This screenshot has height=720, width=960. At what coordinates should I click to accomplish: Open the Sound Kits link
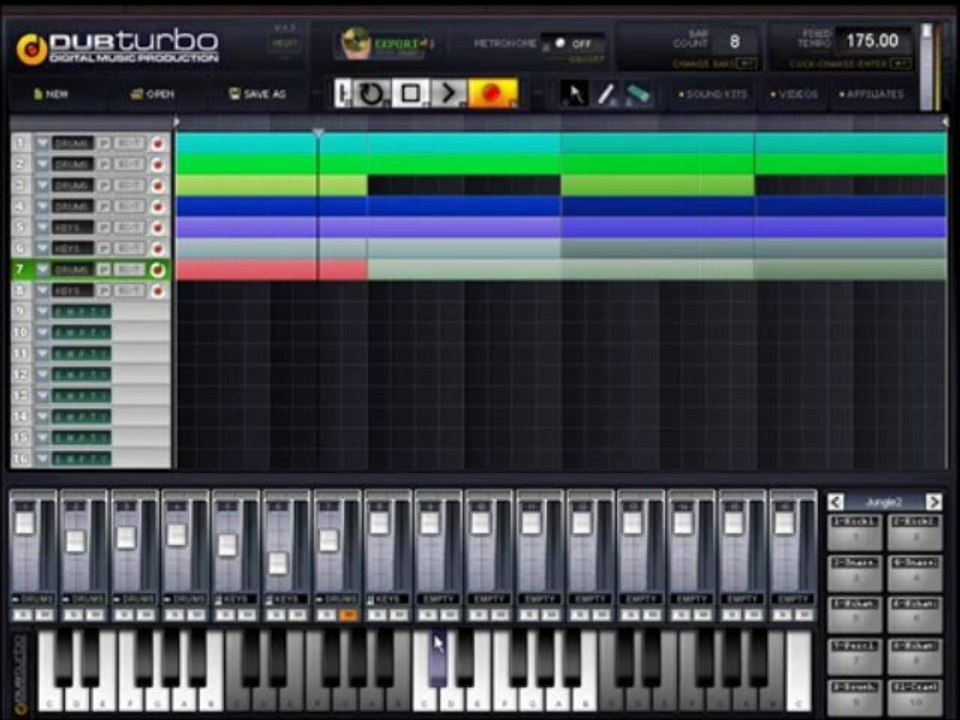(x=713, y=94)
